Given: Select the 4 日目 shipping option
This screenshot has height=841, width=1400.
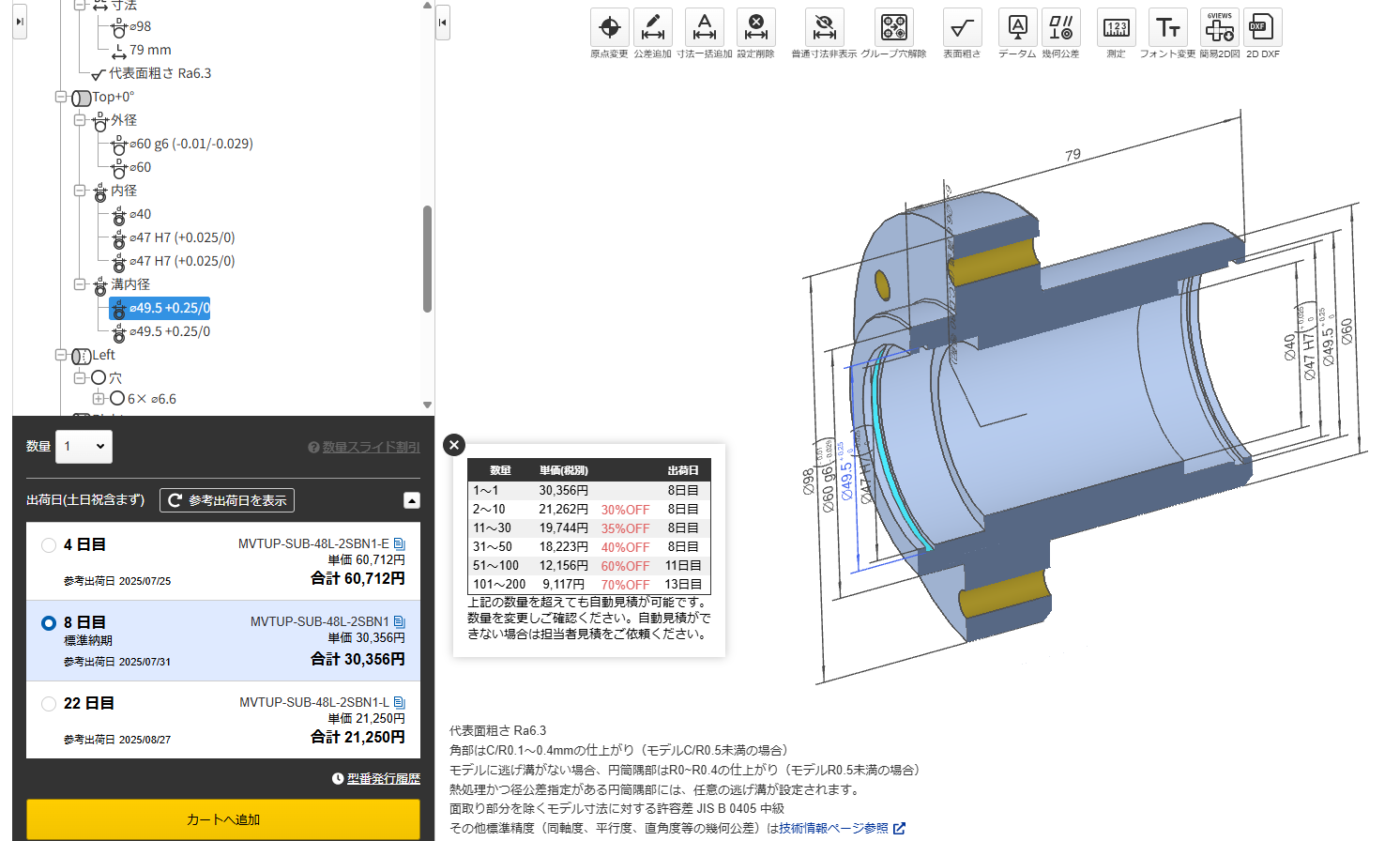Looking at the screenshot, I should [49, 545].
